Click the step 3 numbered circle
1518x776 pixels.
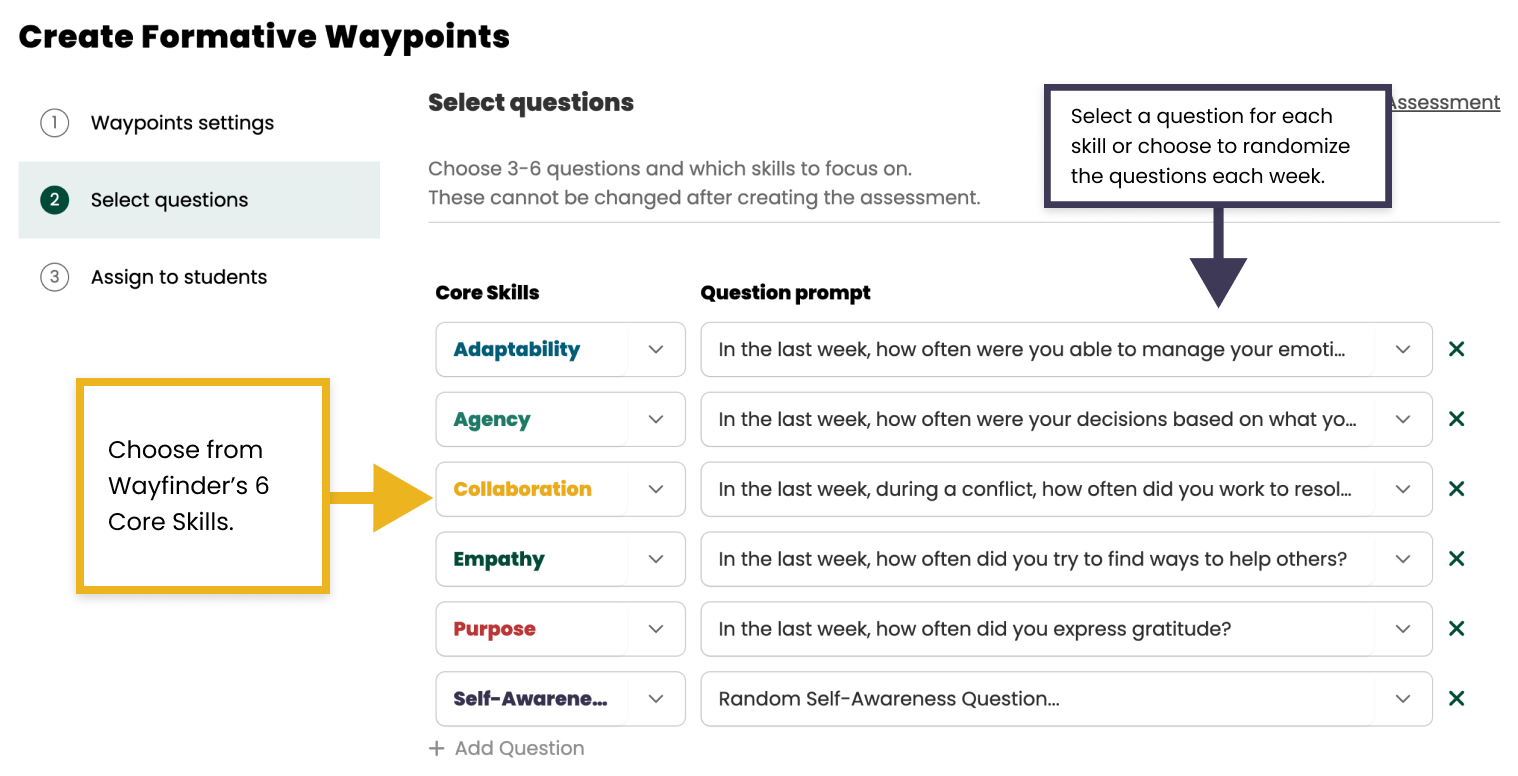coord(53,277)
